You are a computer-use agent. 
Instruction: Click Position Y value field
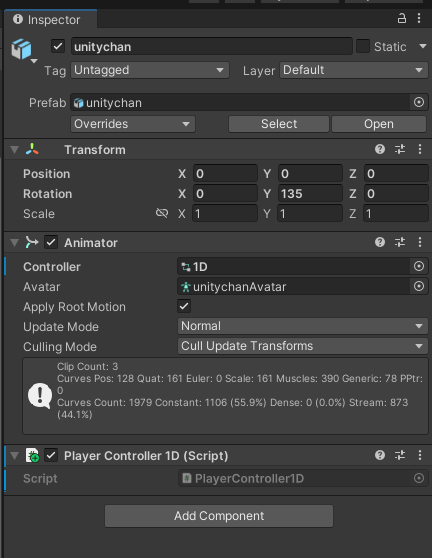310,174
